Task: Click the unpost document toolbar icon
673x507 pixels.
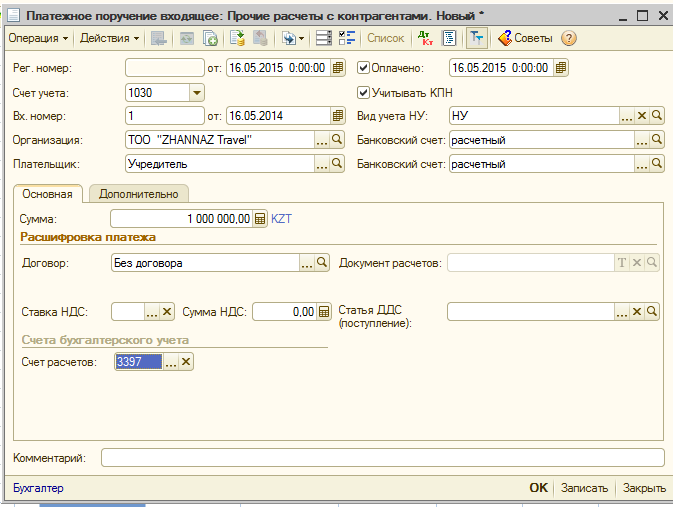Action: (x=260, y=38)
